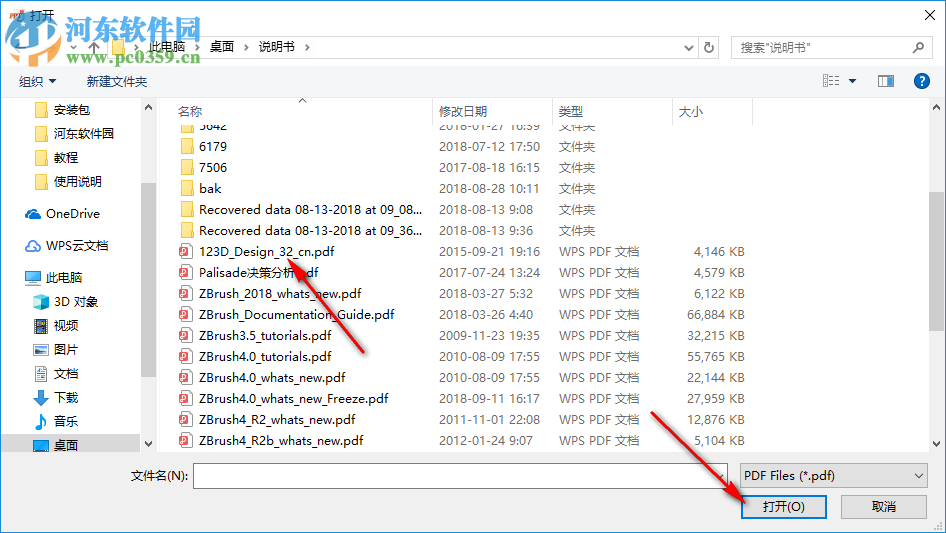The height and width of the screenshot is (533, 946).
Task: Select the bak folder
Action: 210,189
